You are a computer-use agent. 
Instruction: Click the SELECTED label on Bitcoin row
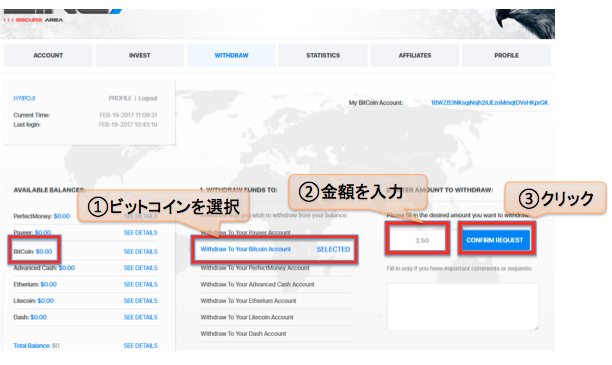pos(333,249)
